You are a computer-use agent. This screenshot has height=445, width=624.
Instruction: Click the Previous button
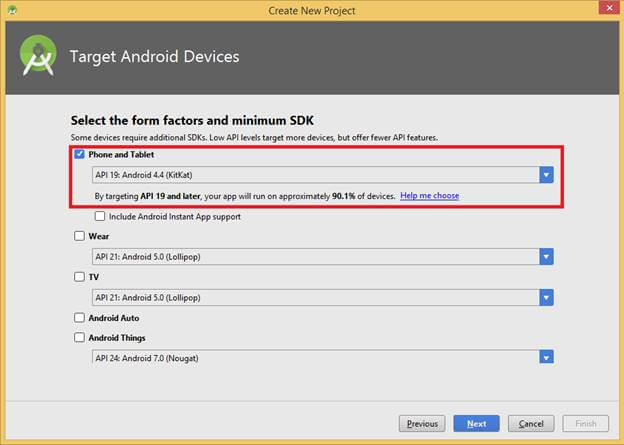422,423
